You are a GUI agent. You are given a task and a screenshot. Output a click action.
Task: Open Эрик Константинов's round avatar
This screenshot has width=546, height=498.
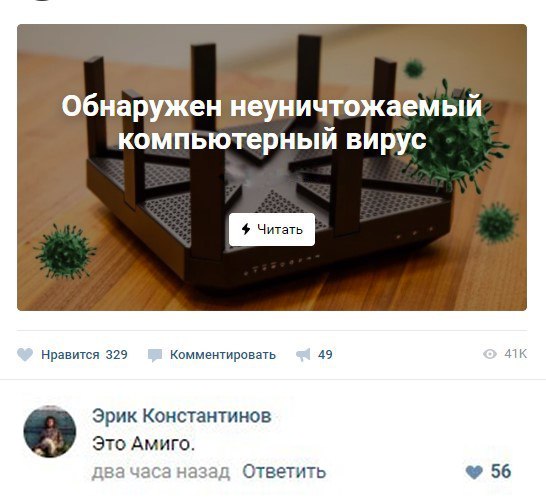tap(50, 431)
